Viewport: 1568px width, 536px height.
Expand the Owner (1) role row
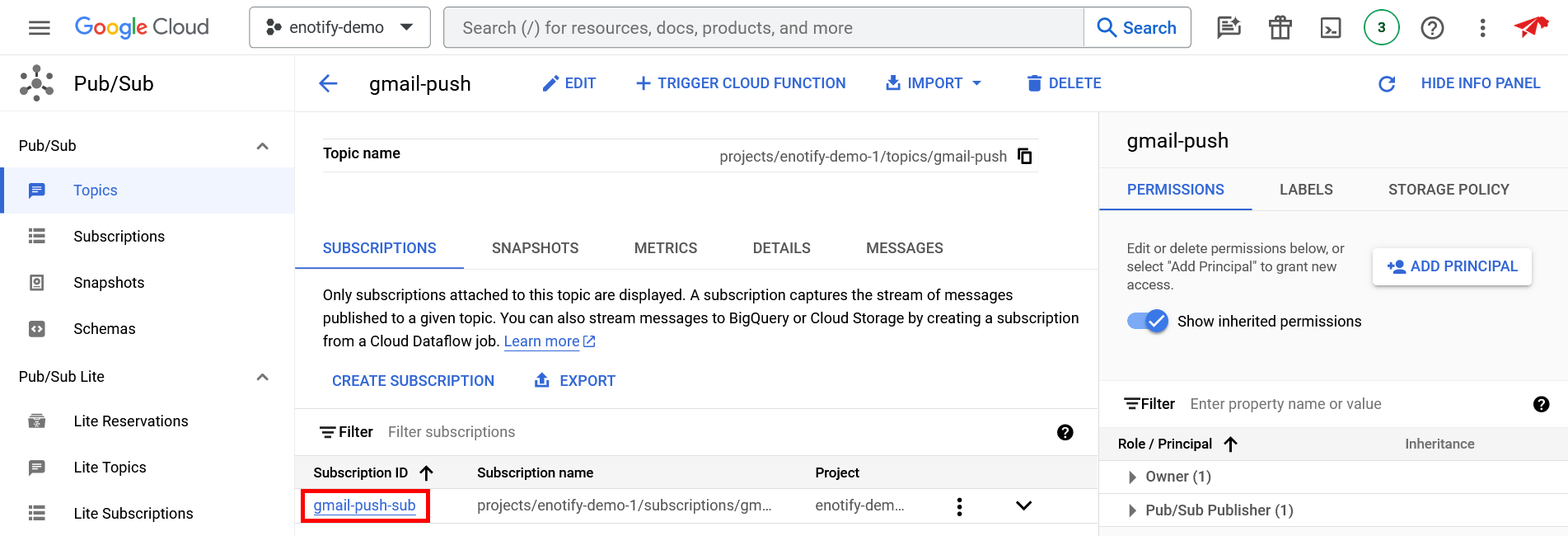(1132, 477)
